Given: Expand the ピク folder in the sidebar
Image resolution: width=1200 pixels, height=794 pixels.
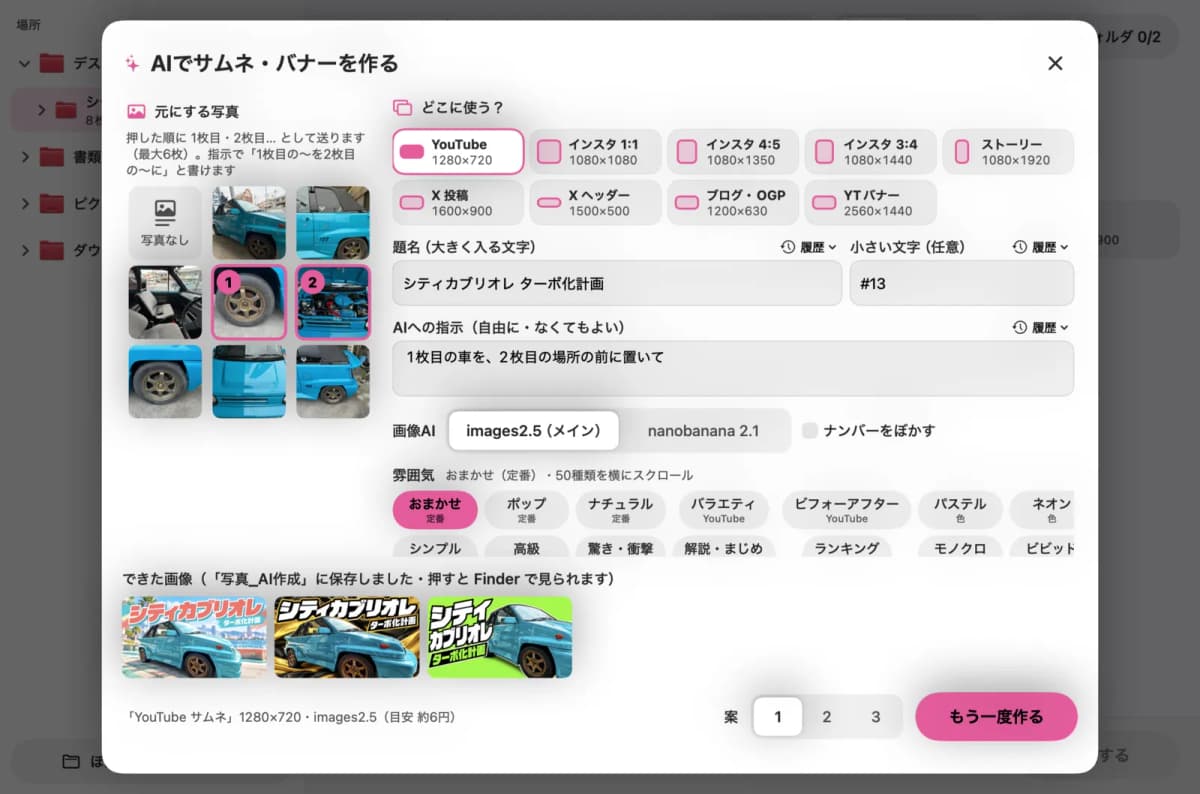Looking at the screenshot, I should point(24,204).
